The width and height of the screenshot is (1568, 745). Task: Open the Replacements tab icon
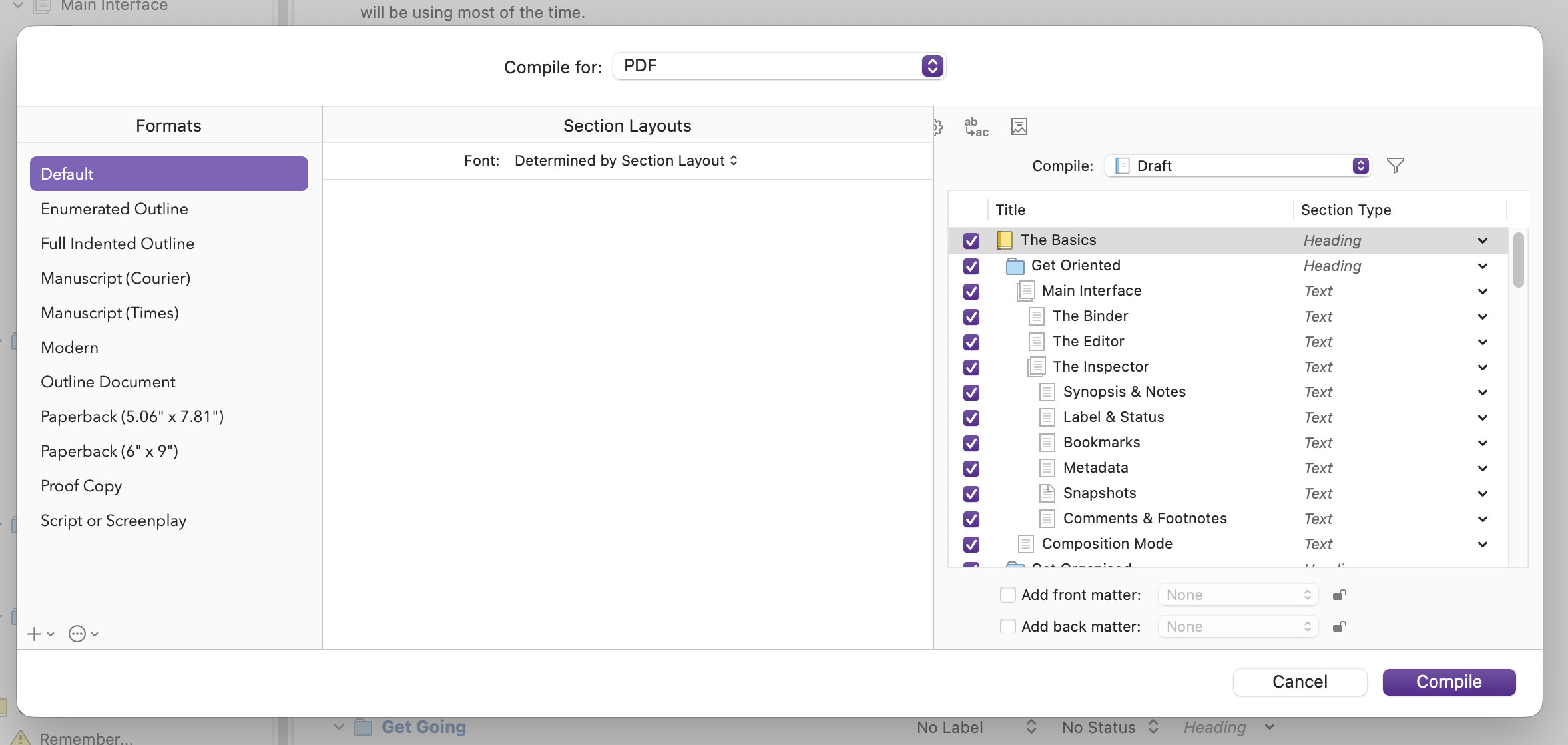coord(976,126)
